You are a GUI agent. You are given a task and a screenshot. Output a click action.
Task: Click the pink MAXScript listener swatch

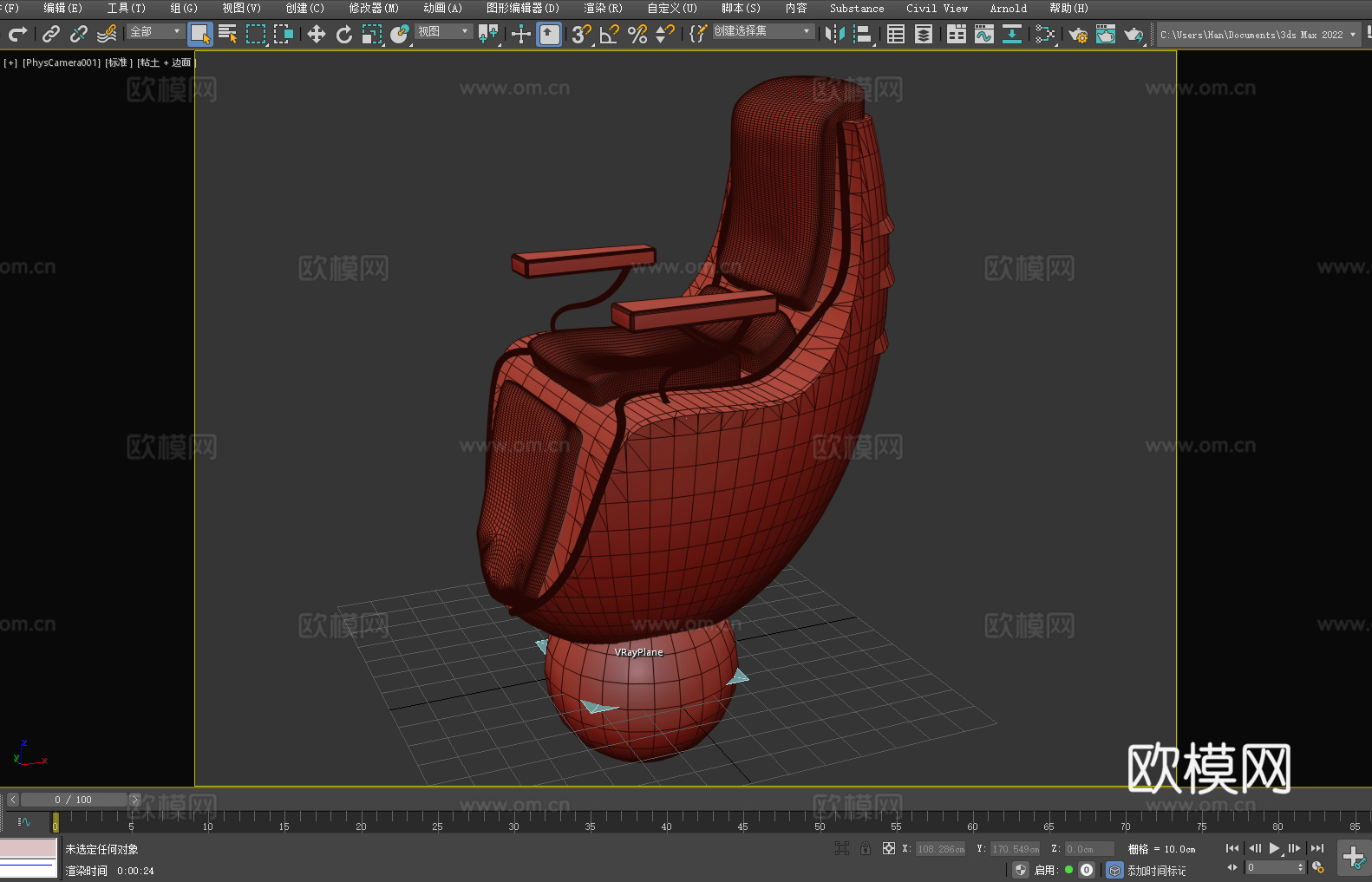28,848
